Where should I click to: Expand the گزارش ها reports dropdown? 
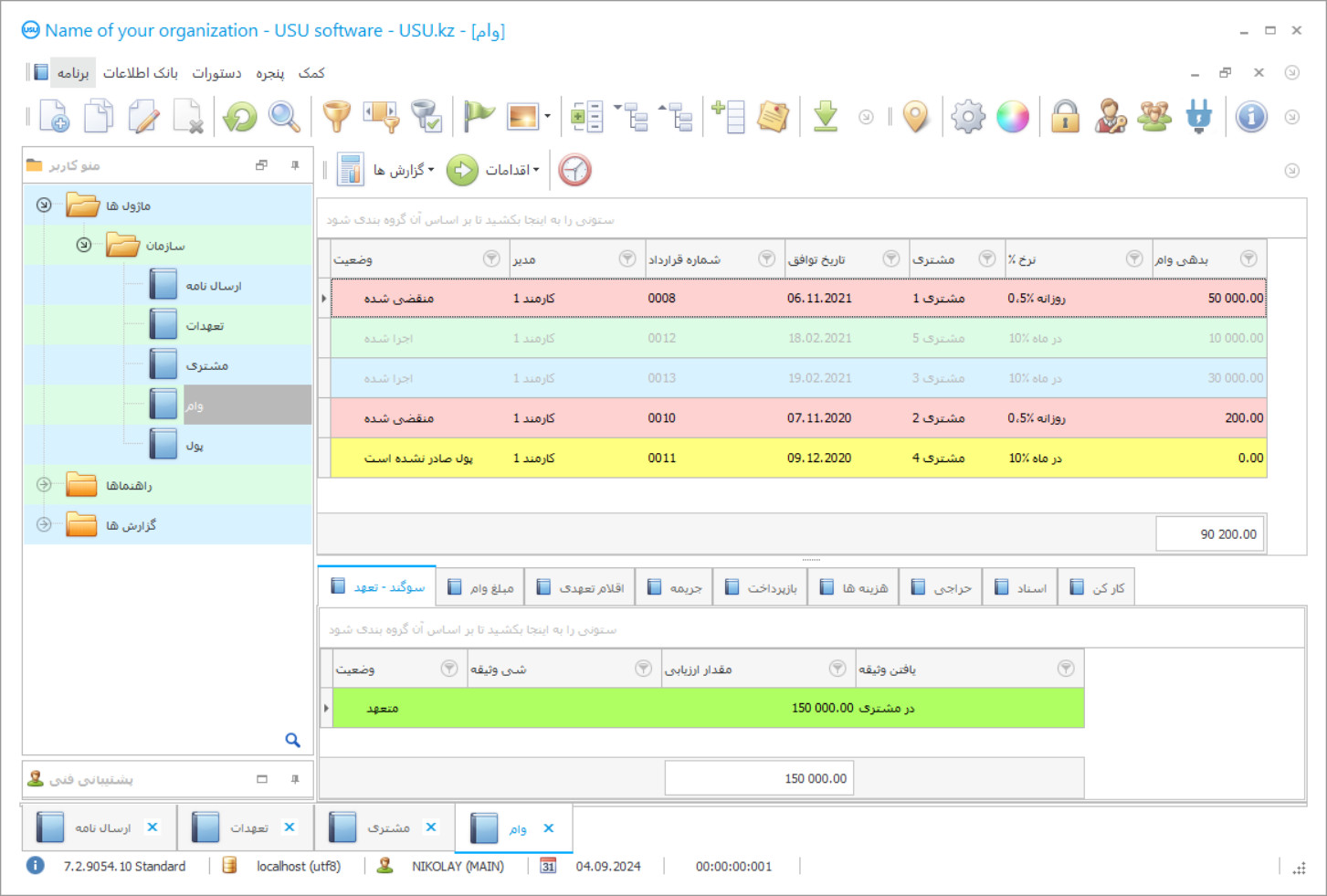click(402, 170)
